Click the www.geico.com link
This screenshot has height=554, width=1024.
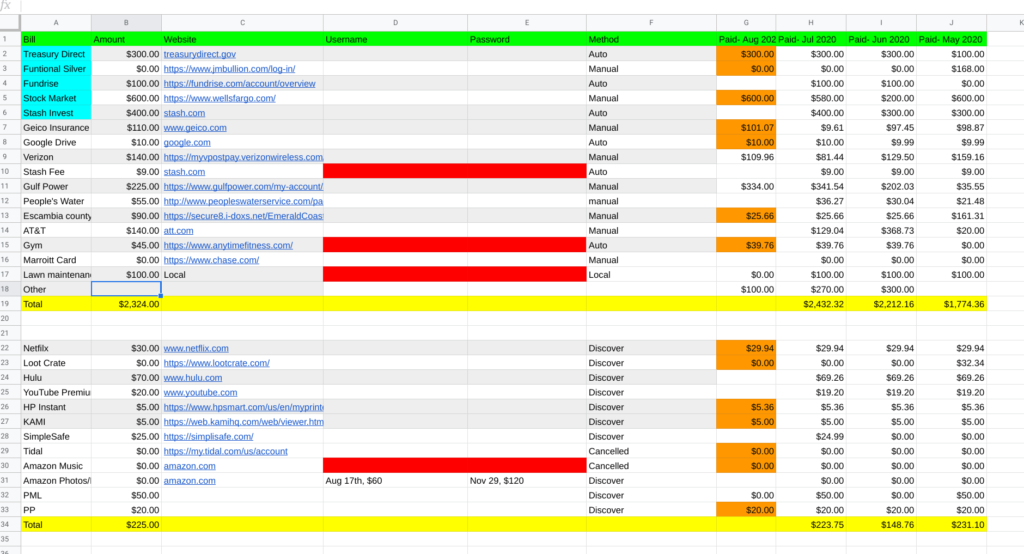187,128
